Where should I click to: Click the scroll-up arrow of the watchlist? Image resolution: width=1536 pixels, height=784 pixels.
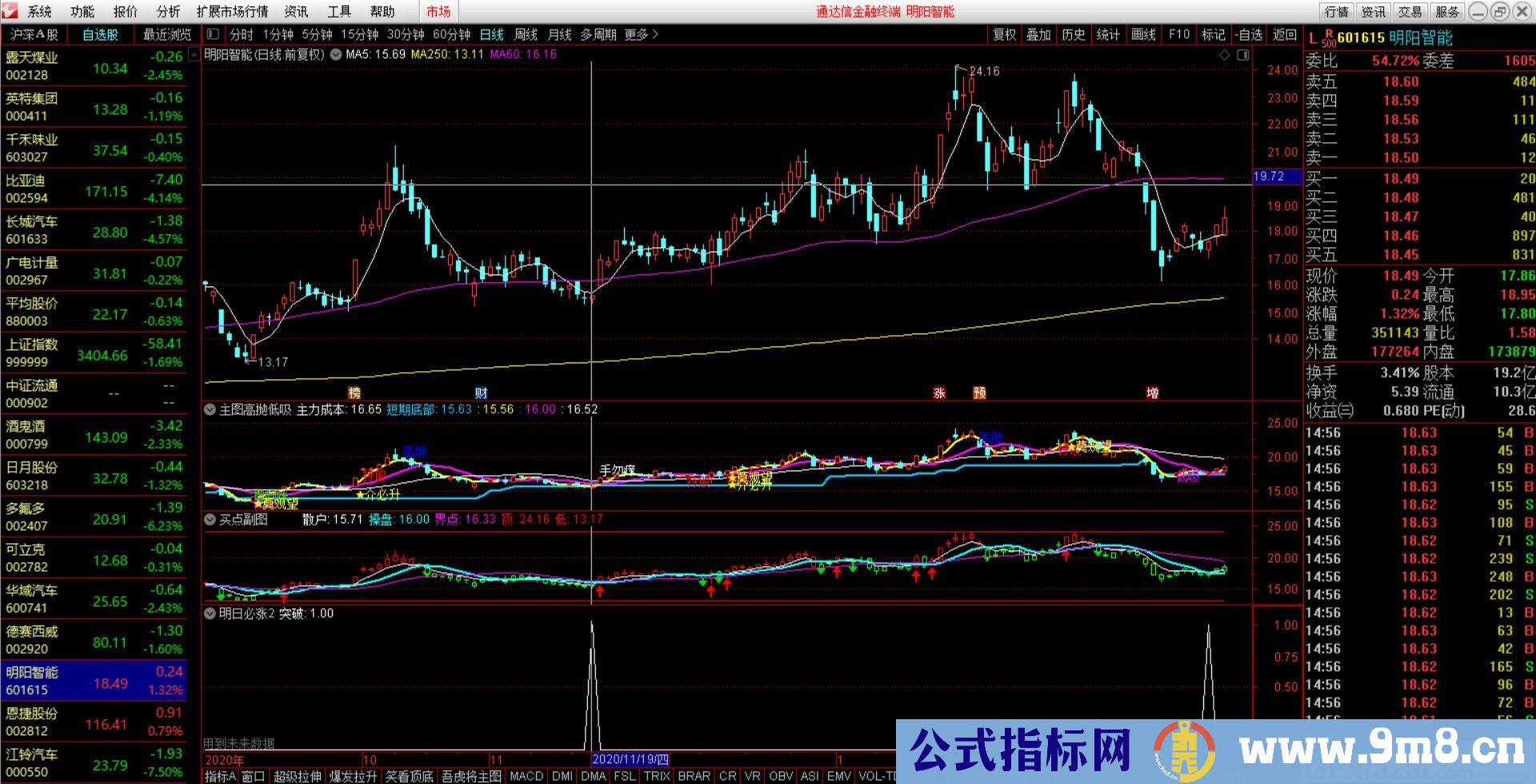pyautogui.click(x=193, y=54)
